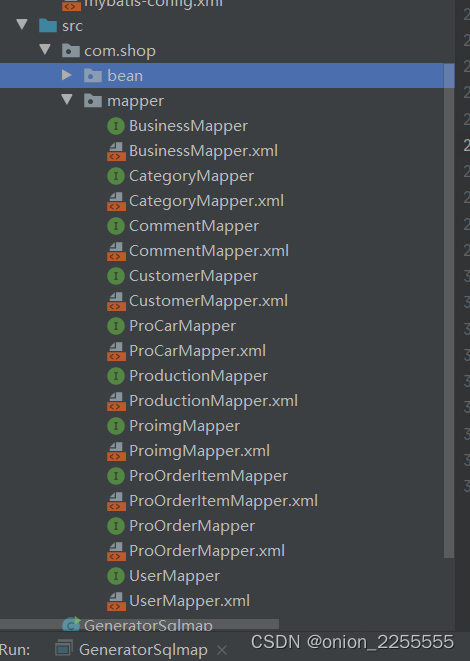
Task: Open ProductionMapper.xml file name
Action: tap(214, 401)
